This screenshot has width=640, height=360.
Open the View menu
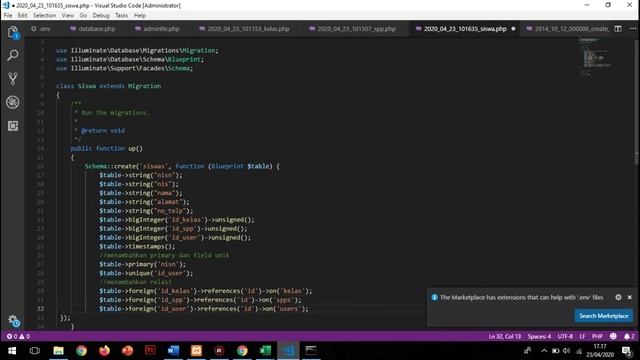(x=68, y=16)
